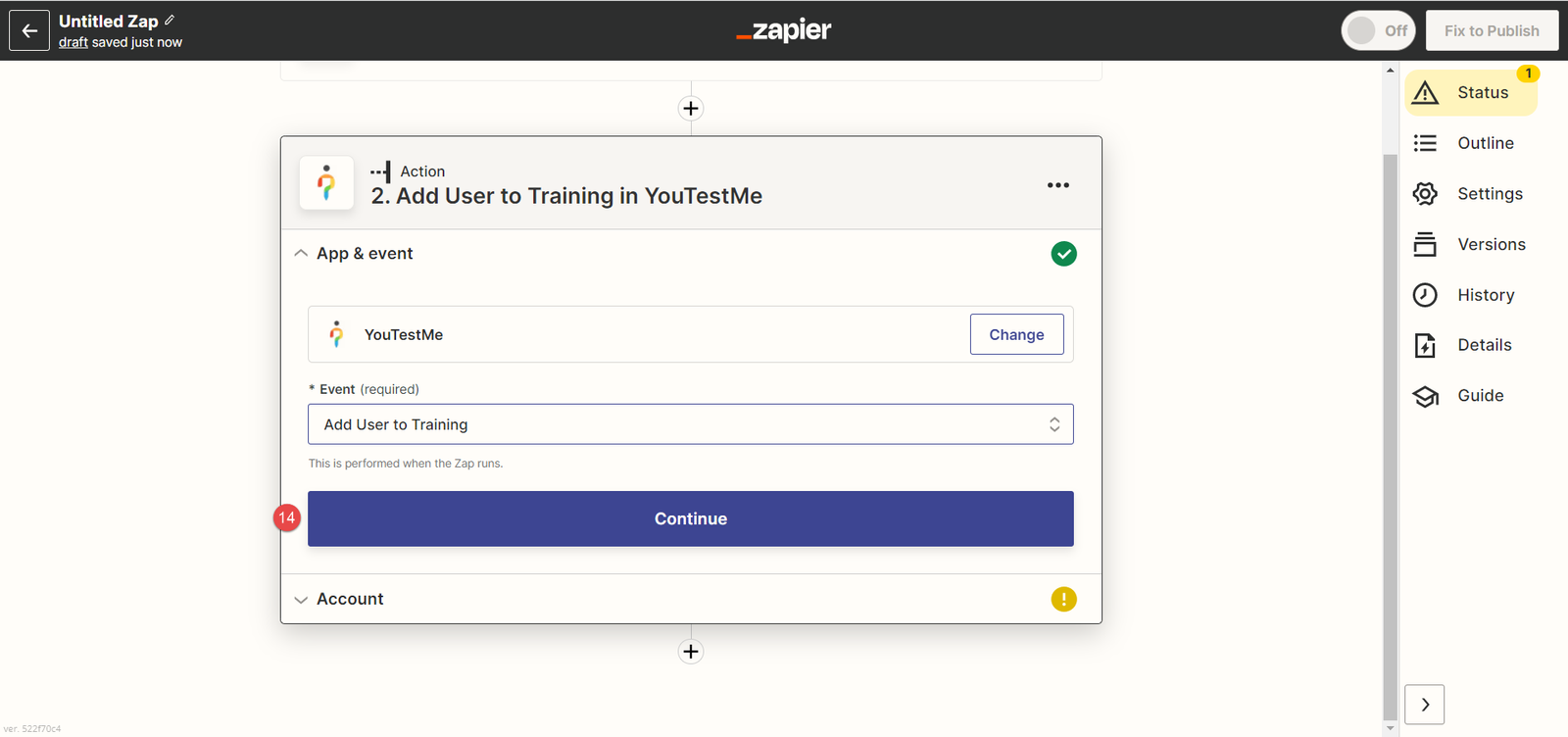Collapse the App & event section

301,254
